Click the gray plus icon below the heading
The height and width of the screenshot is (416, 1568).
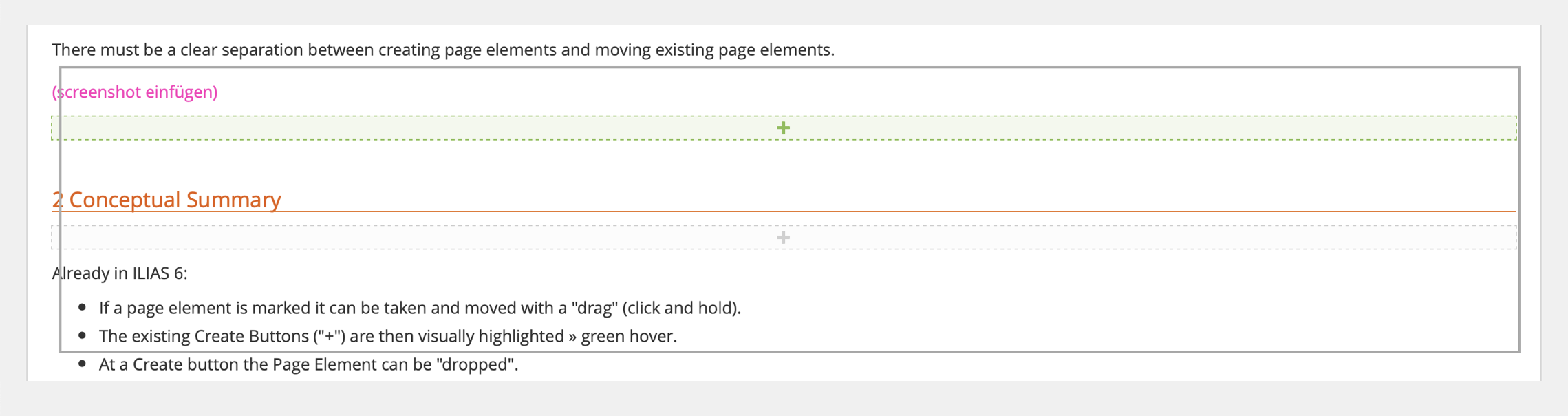783,238
